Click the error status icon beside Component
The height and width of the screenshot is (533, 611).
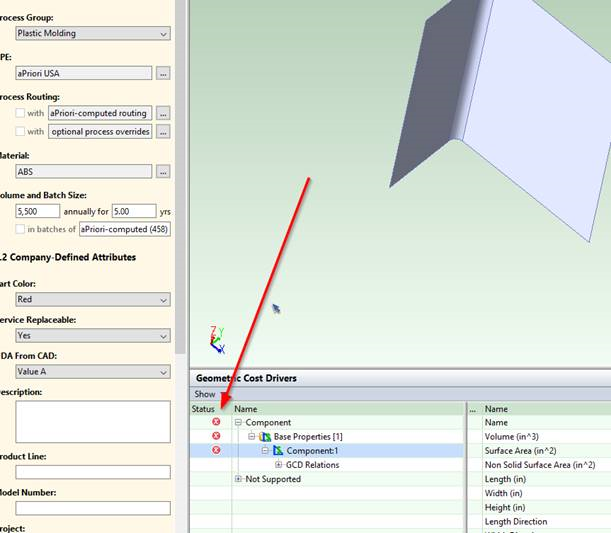tap(216, 423)
